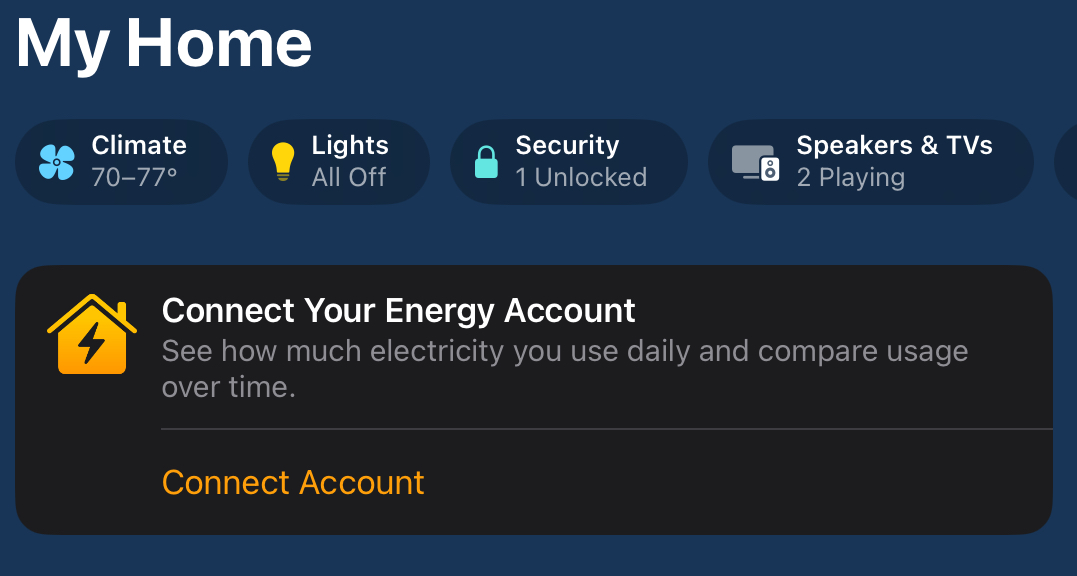Tap the 1 Unlocked security status
Viewport: 1077px width, 576px height.
coord(581,178)
